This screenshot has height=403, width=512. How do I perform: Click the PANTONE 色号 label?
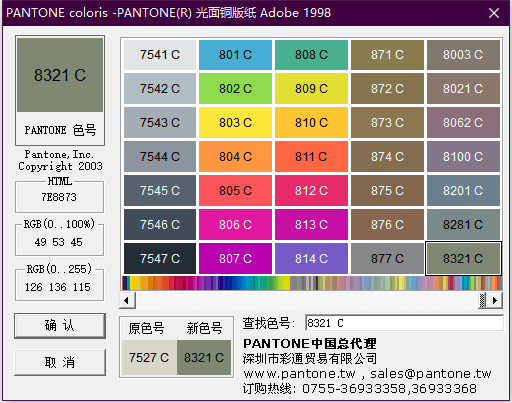pos(60,130)
